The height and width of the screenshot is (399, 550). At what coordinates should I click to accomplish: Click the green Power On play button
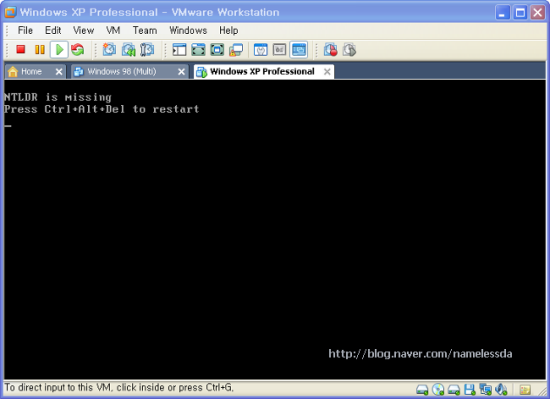(59, 50)
